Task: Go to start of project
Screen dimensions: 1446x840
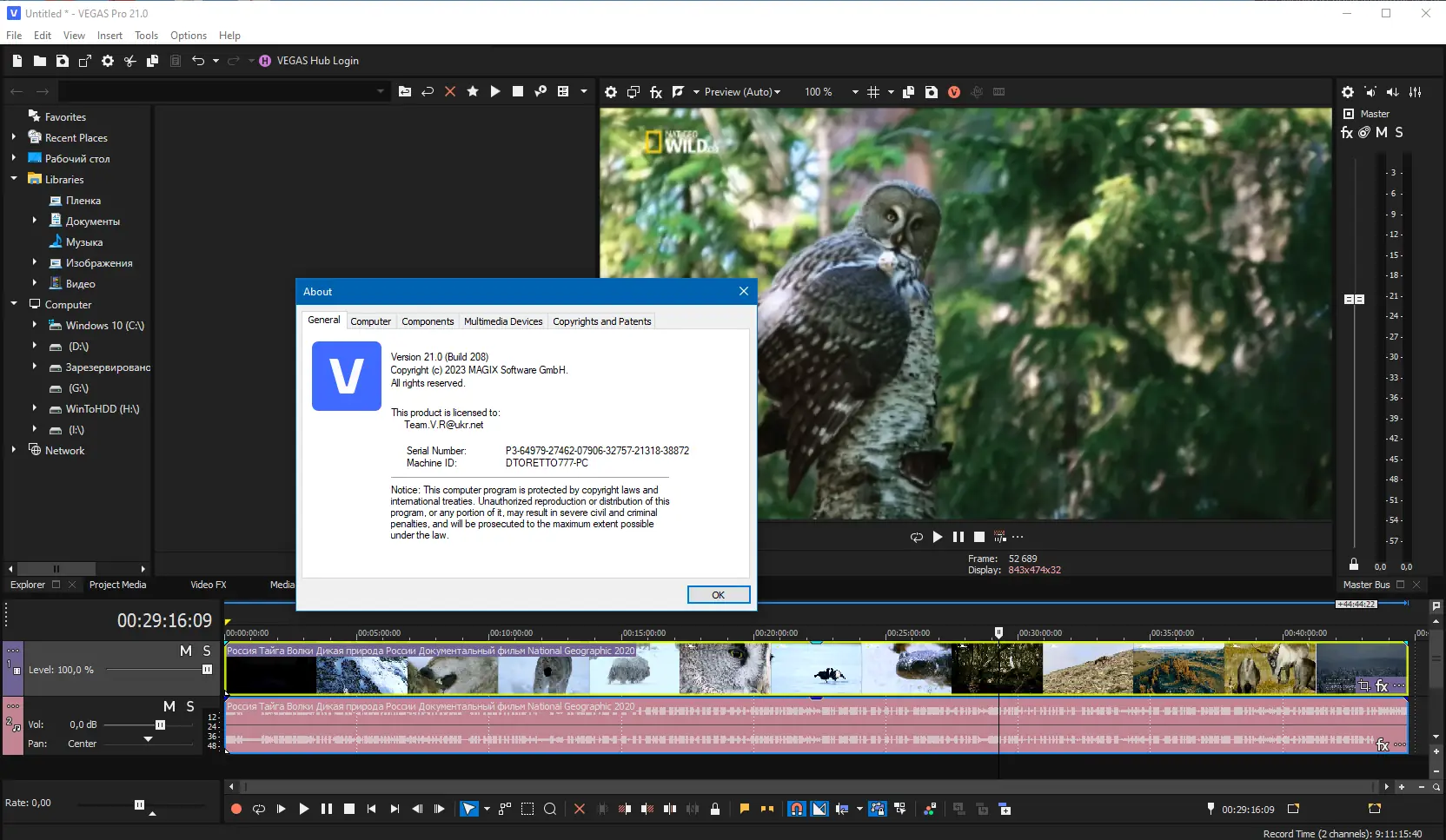Action: 372,809
